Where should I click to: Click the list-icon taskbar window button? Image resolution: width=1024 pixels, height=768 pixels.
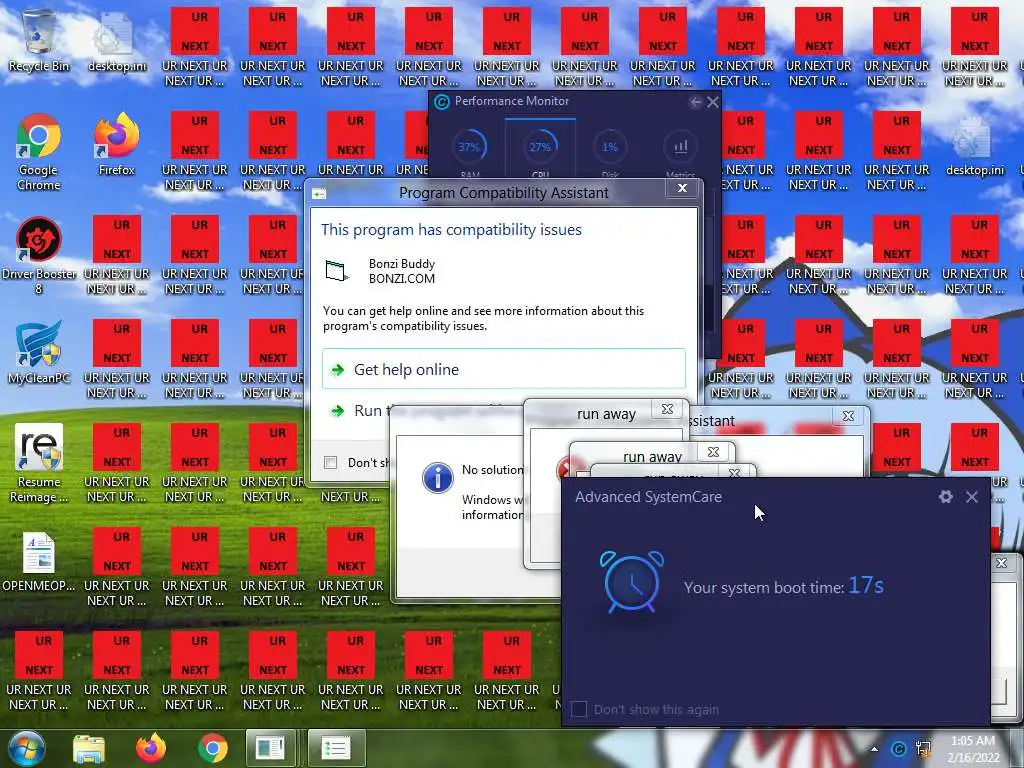pos(336,748)
